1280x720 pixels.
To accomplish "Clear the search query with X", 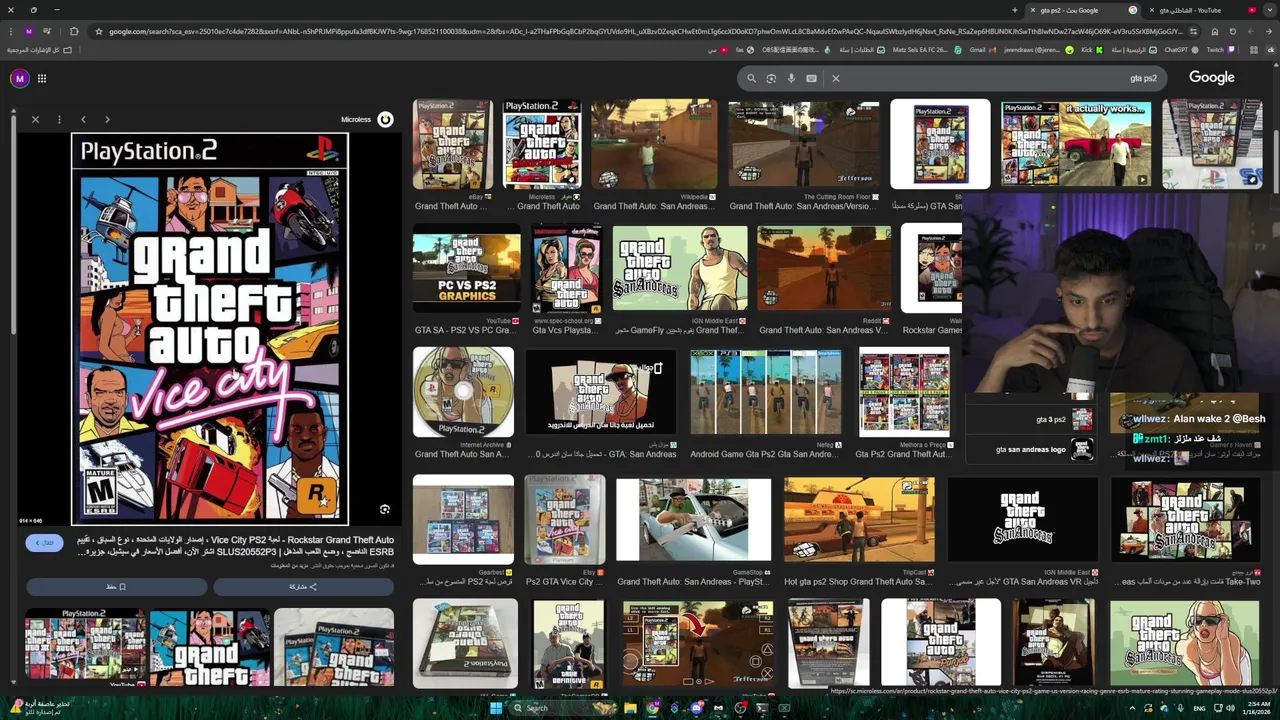I will (836, 78).
